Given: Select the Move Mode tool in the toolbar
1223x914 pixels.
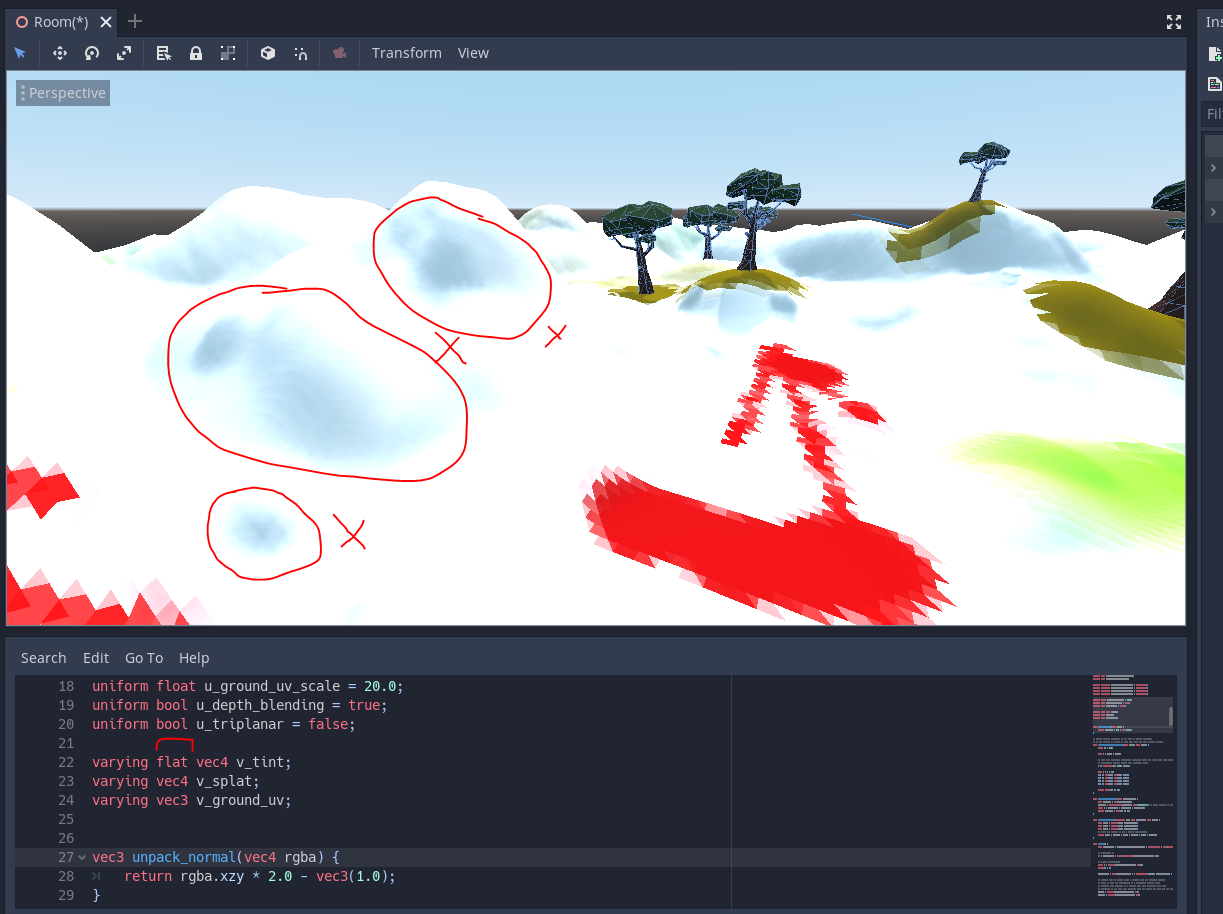Looking at the screenshot, I should click(x=60, y=52).
